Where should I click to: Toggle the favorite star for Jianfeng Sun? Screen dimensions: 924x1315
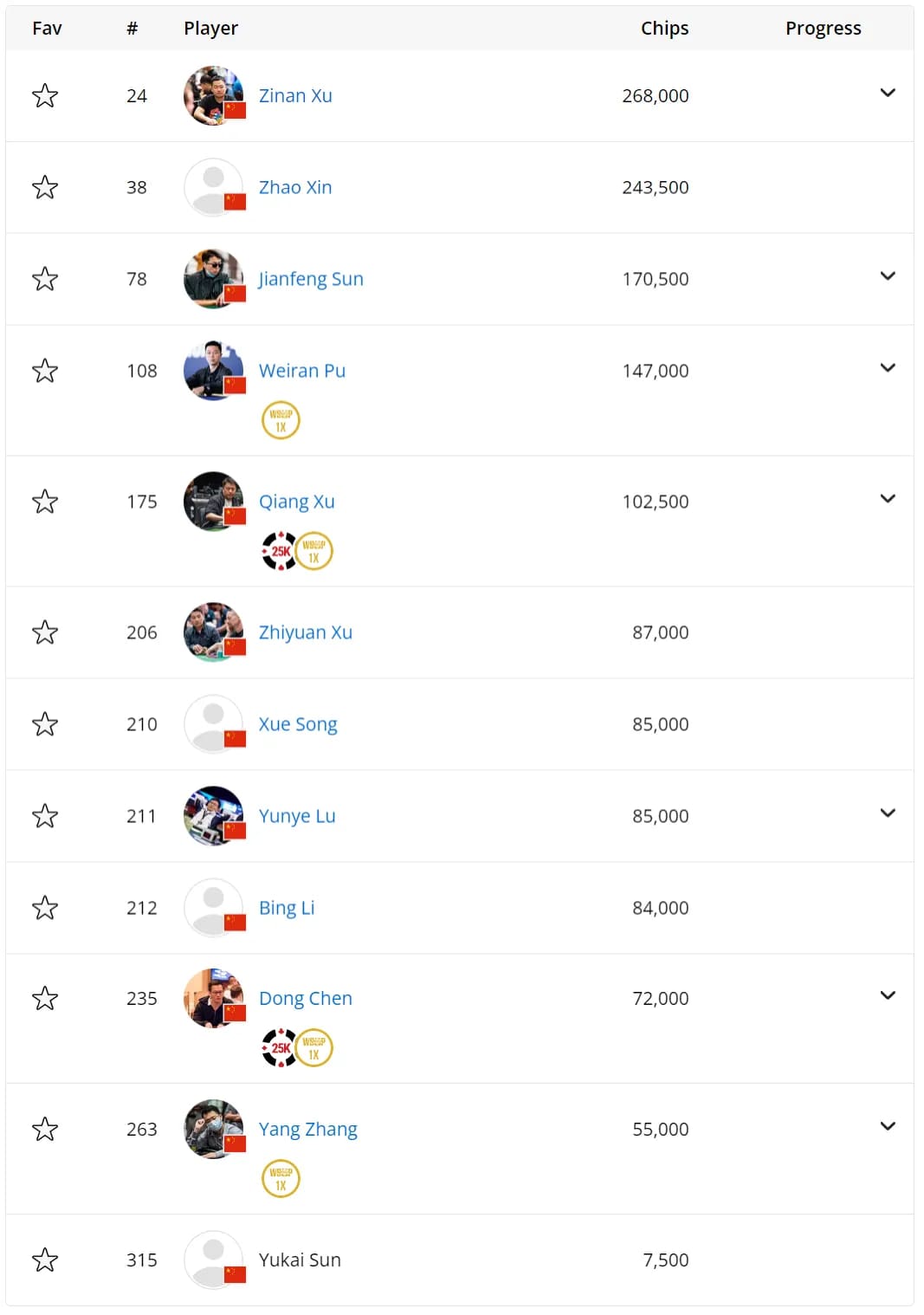(45, 279)
